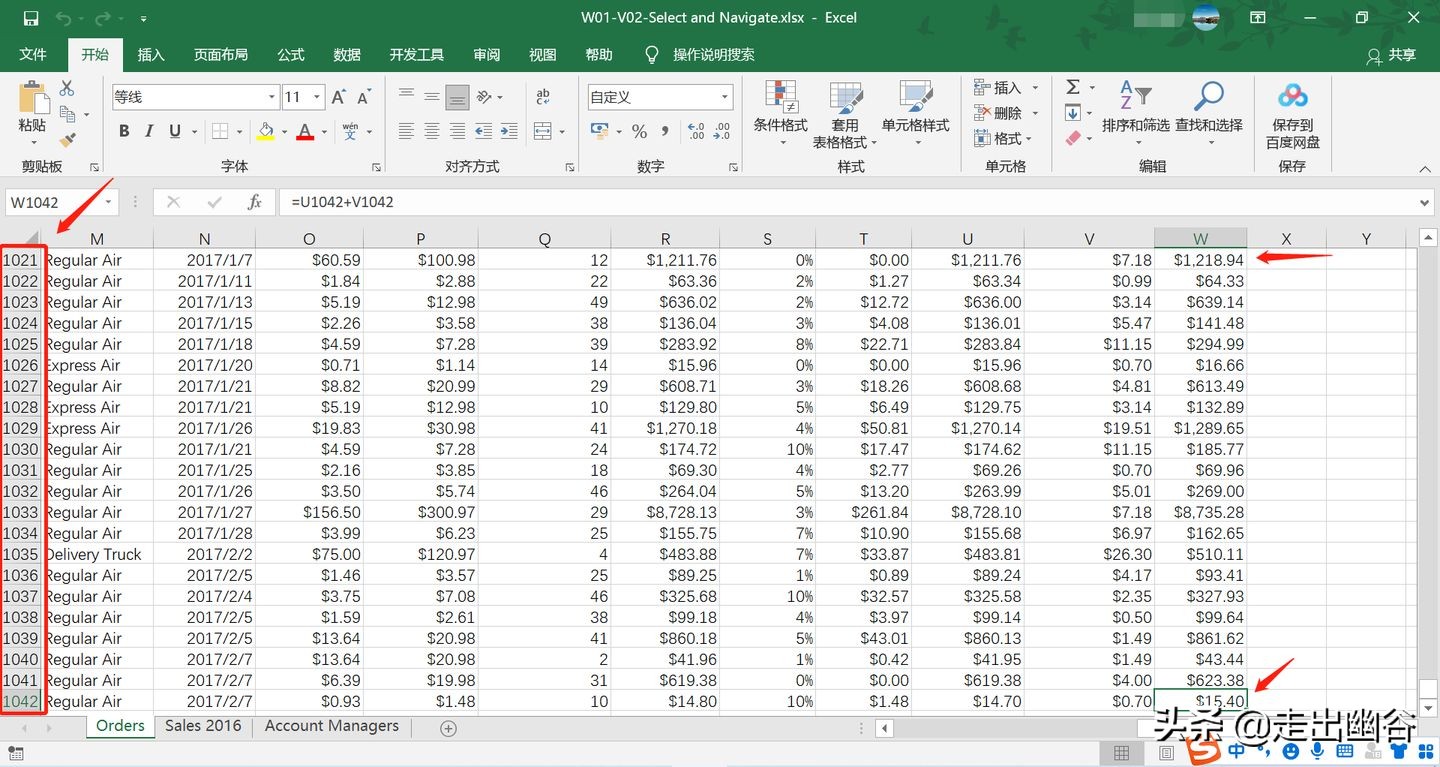Toggle Italic formatting
This screenshot has width=1440, height=767.
tap(149, 131)
